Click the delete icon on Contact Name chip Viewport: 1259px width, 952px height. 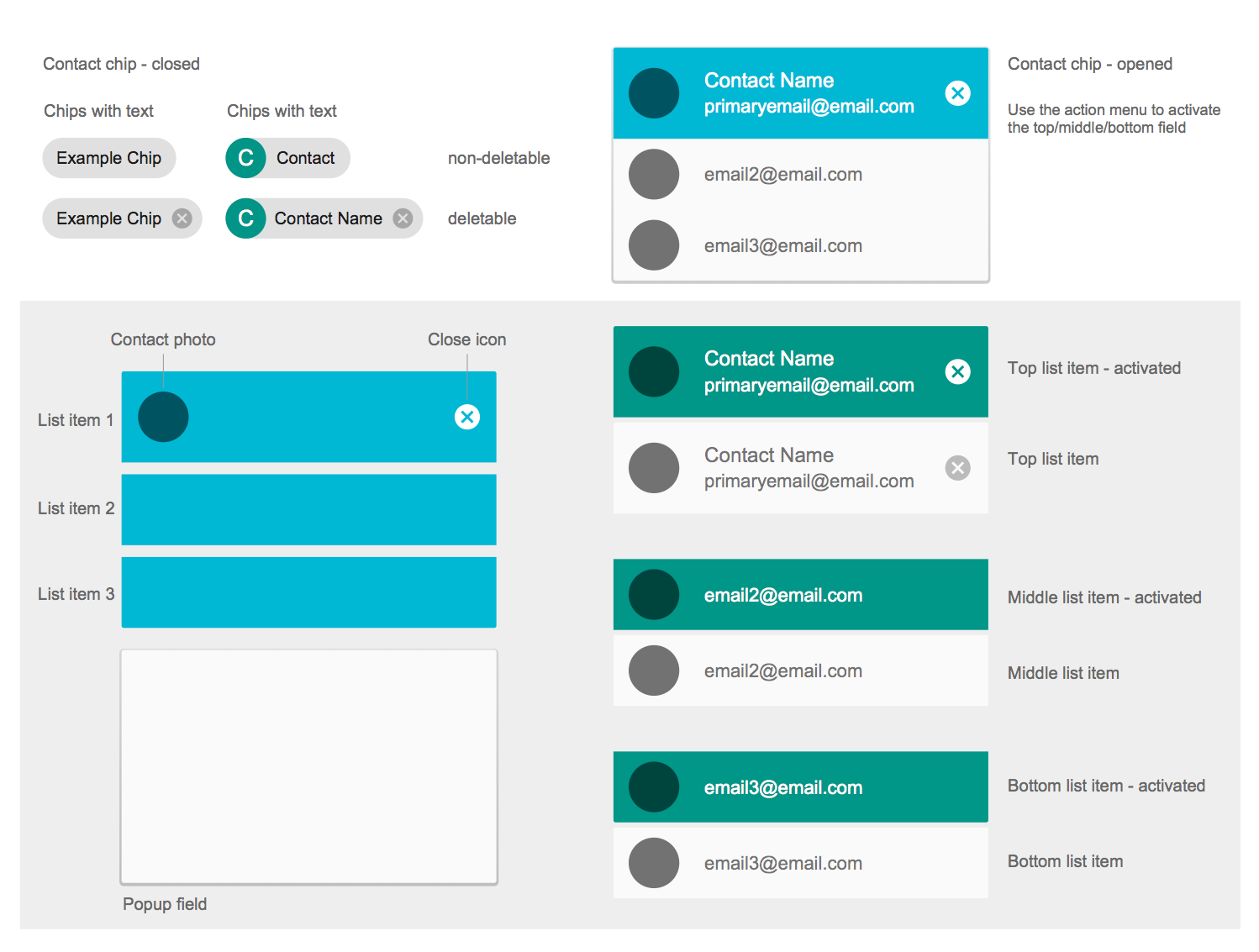coord(403,218)
